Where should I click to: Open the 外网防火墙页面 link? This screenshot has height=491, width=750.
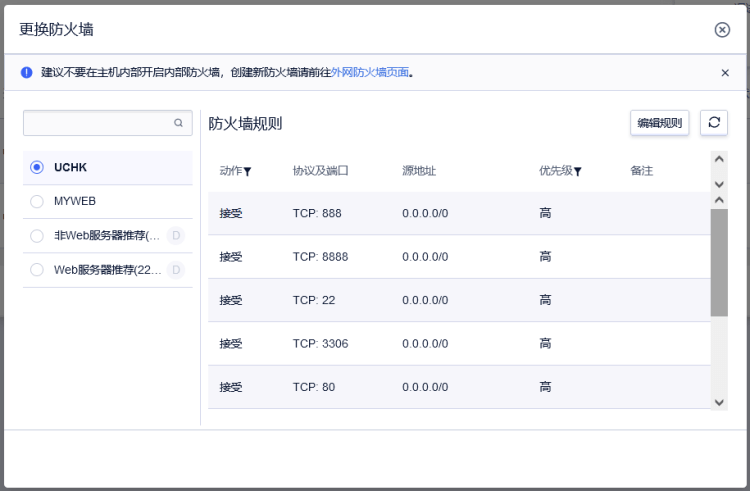tap(370, 72)
